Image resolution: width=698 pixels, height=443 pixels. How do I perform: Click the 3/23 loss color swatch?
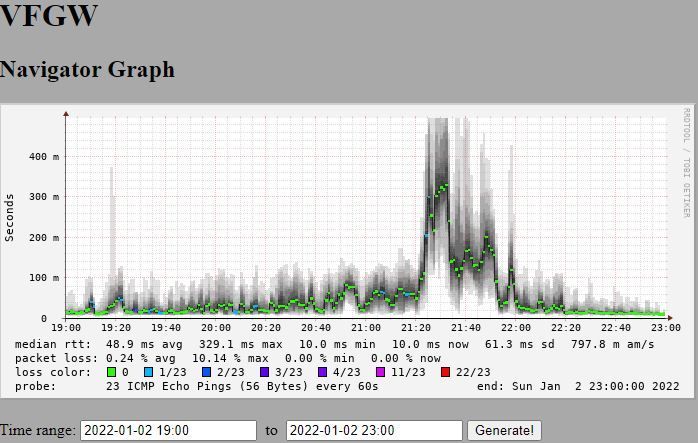point(264,372)
